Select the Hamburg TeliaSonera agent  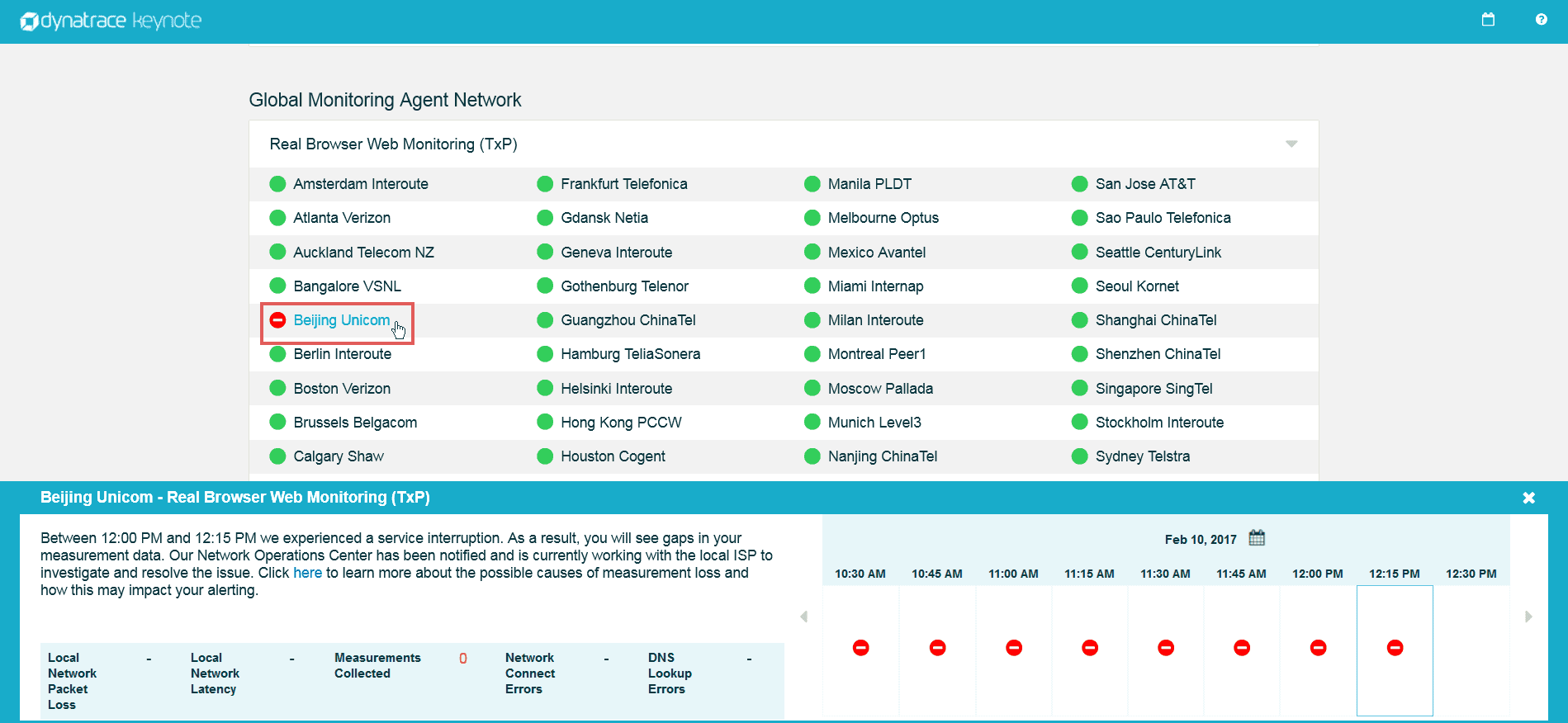631,354
